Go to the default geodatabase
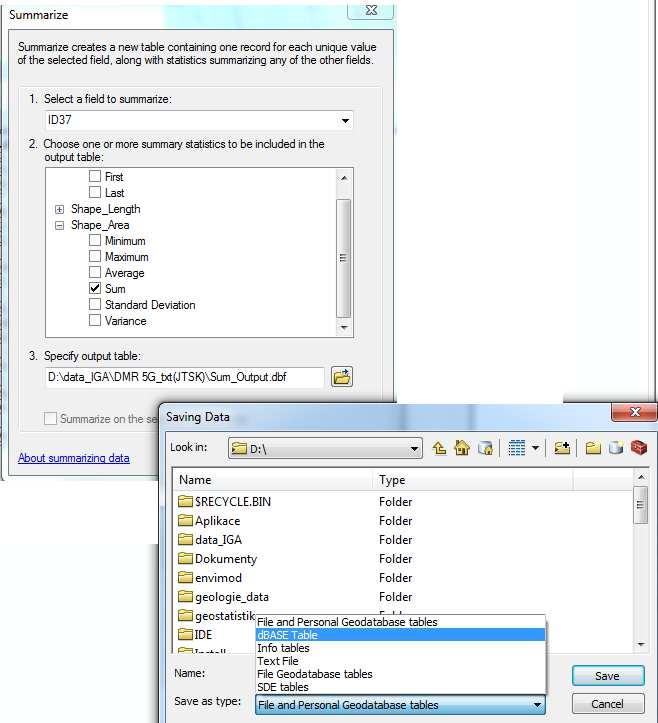 click(485, 448)
